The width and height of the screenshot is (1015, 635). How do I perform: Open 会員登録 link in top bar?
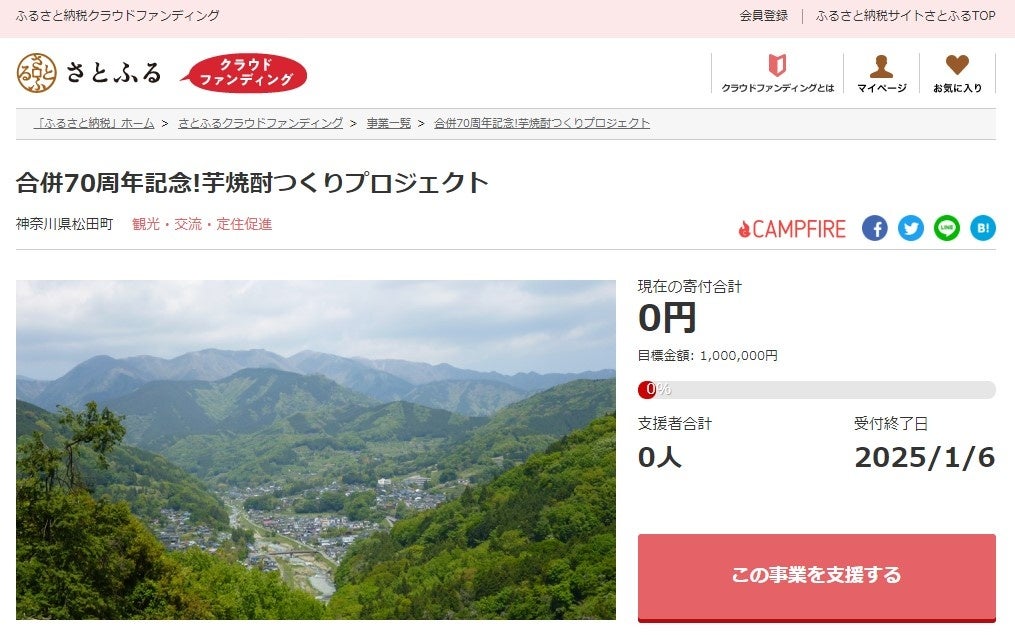pyautogui.click(x=764, y=16)
